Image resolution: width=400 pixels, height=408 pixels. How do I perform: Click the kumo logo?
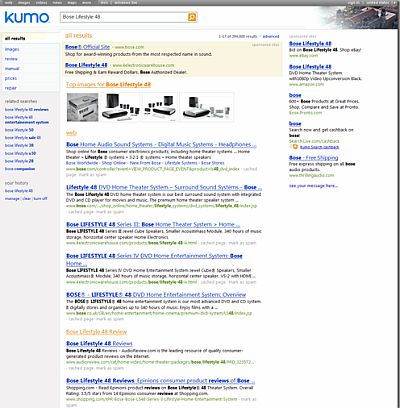coord(27,17)
